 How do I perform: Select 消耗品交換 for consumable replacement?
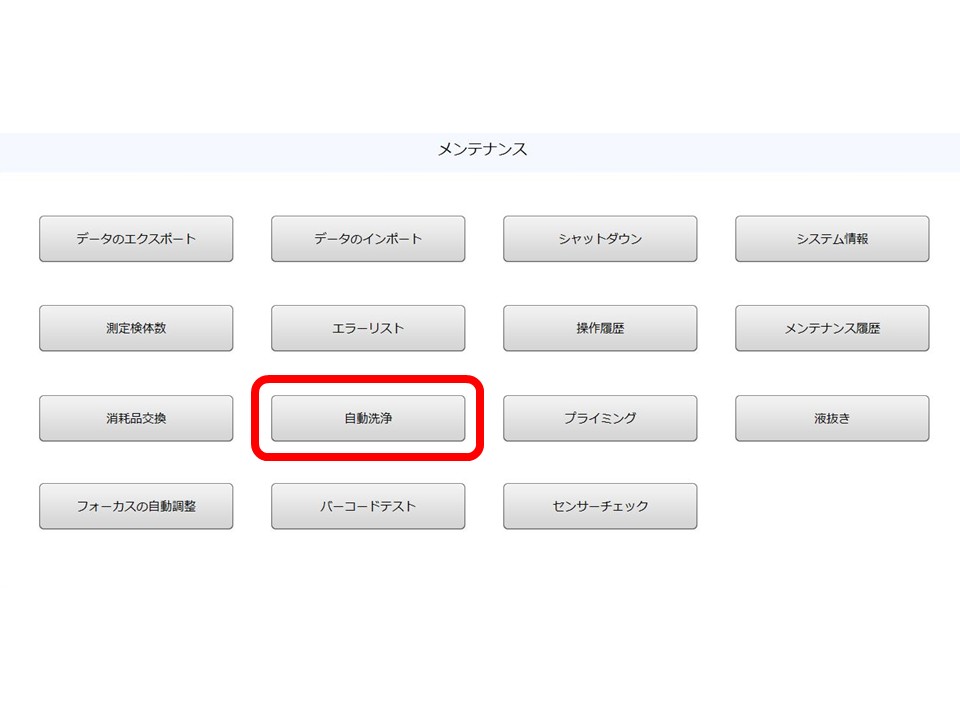135,417
